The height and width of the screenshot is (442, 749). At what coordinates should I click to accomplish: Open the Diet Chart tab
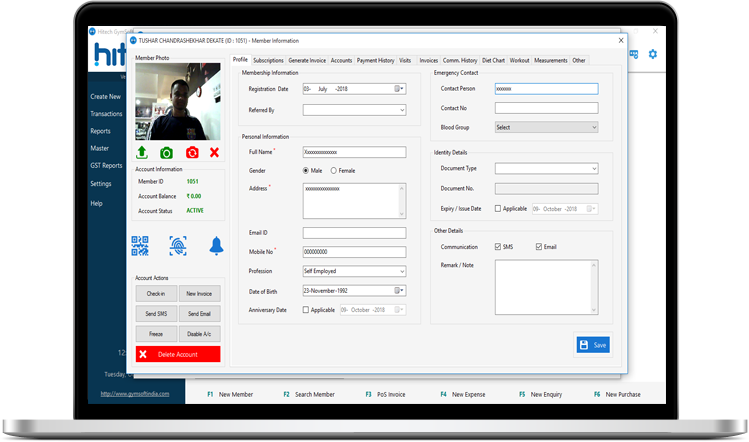[x=493, y=60]
